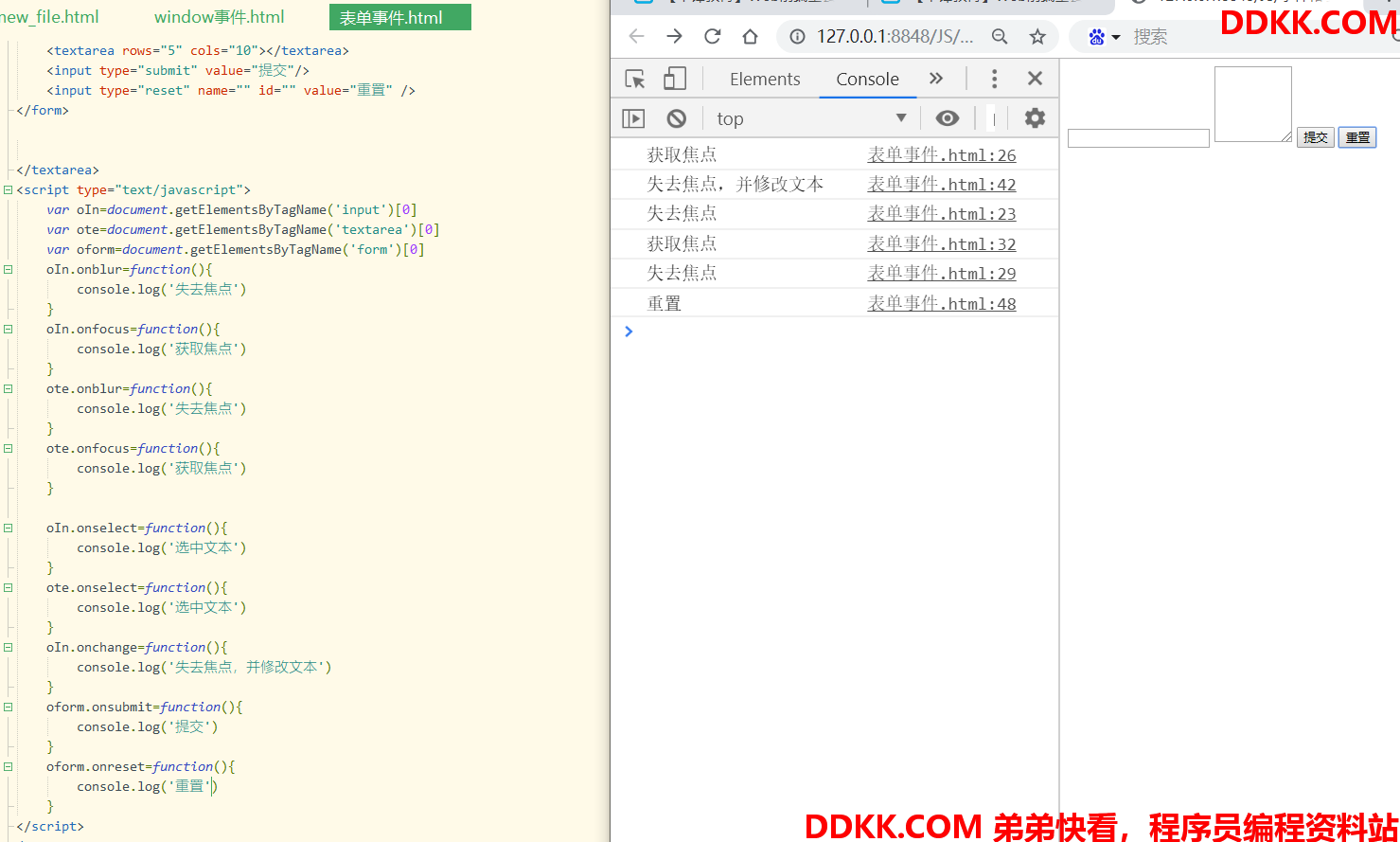The width and height of the screenshot is (1400, 842).
Task: Collapse the script tag fold marker
Action: tap(8, 189)
